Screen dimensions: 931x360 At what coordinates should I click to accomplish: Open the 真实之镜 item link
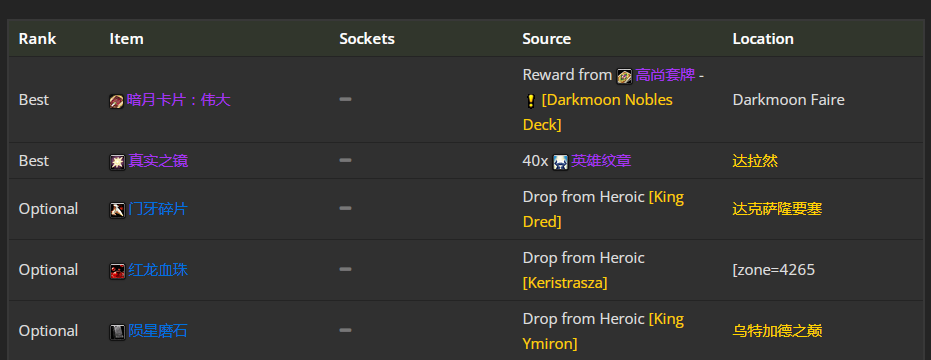(x=158, y=161)
